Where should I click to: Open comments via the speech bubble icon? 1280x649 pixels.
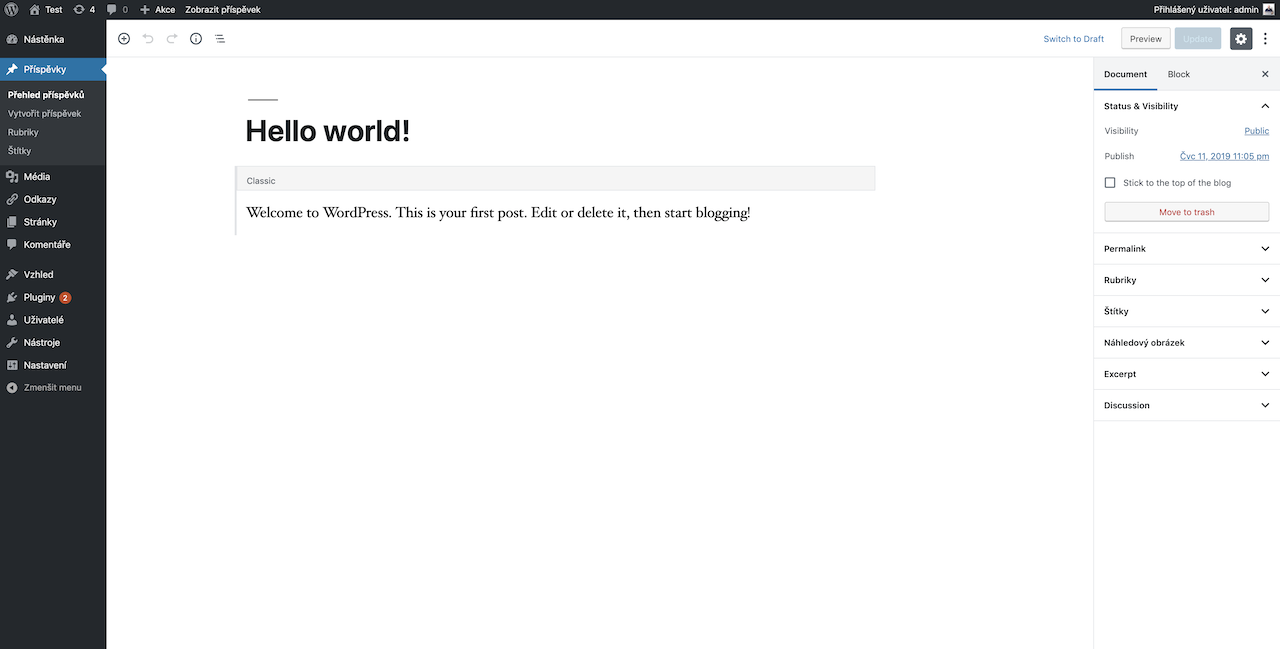pos(109,9)
